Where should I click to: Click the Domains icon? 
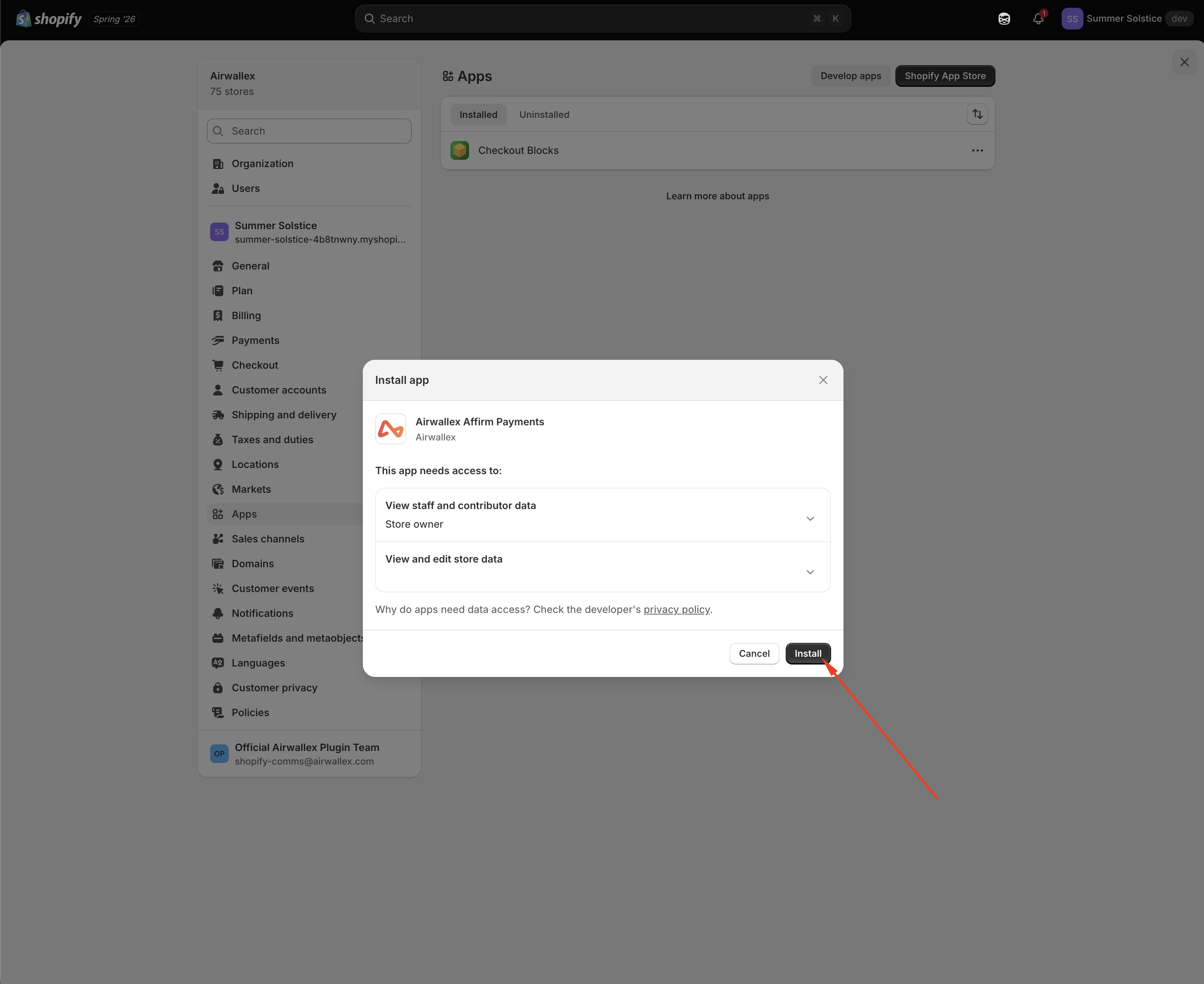[x=218, y=564]
